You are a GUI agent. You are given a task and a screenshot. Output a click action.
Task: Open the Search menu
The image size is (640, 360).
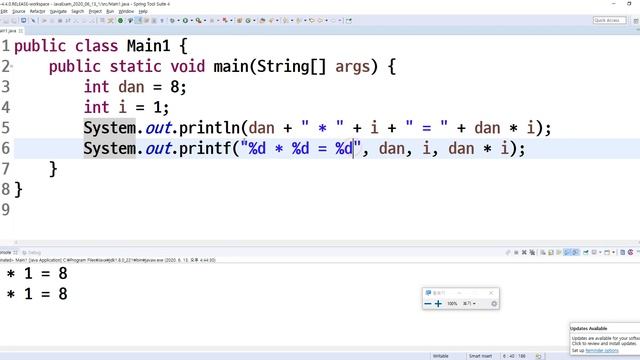pos(78,11)
